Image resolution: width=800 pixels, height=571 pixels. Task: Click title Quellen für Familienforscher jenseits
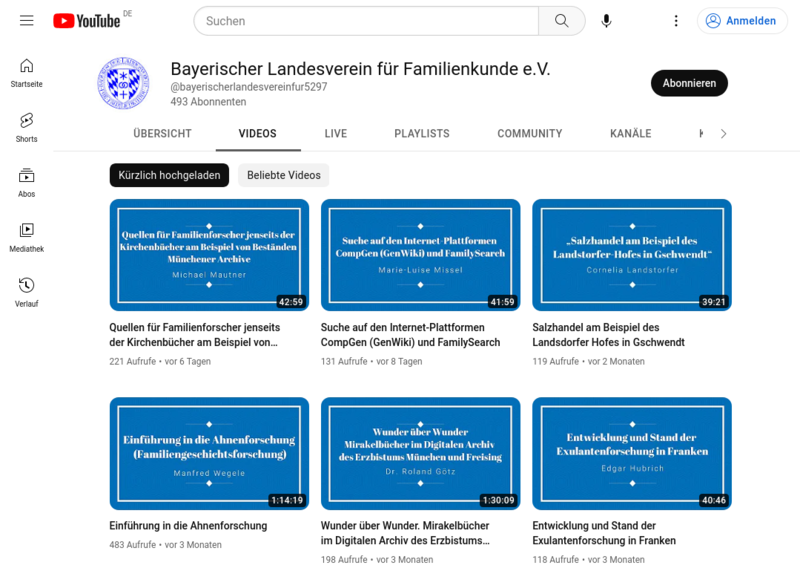pyautogui.click(x=195, y=335)
